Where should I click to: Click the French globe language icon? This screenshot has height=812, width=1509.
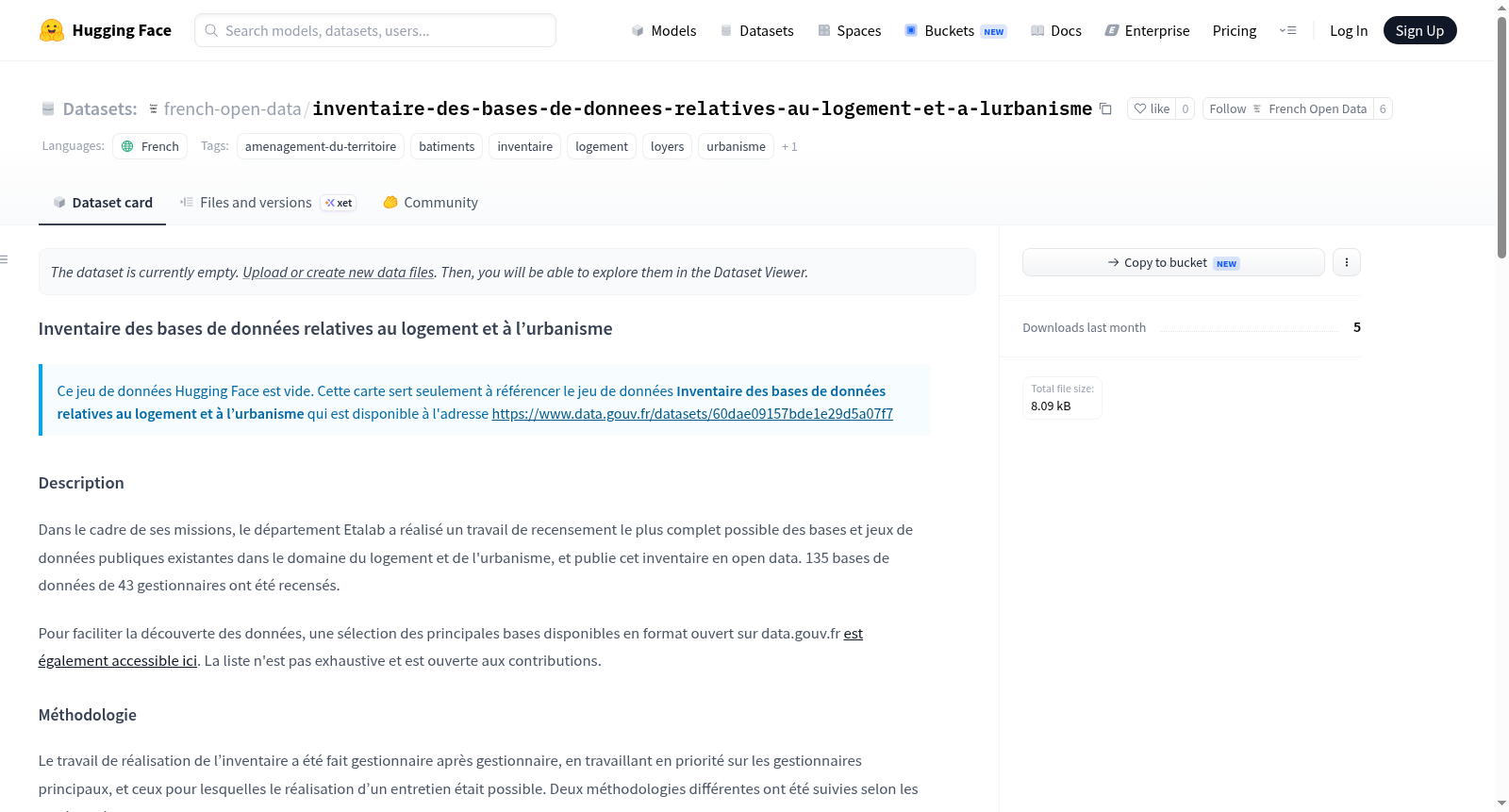(x=127, y=146)
